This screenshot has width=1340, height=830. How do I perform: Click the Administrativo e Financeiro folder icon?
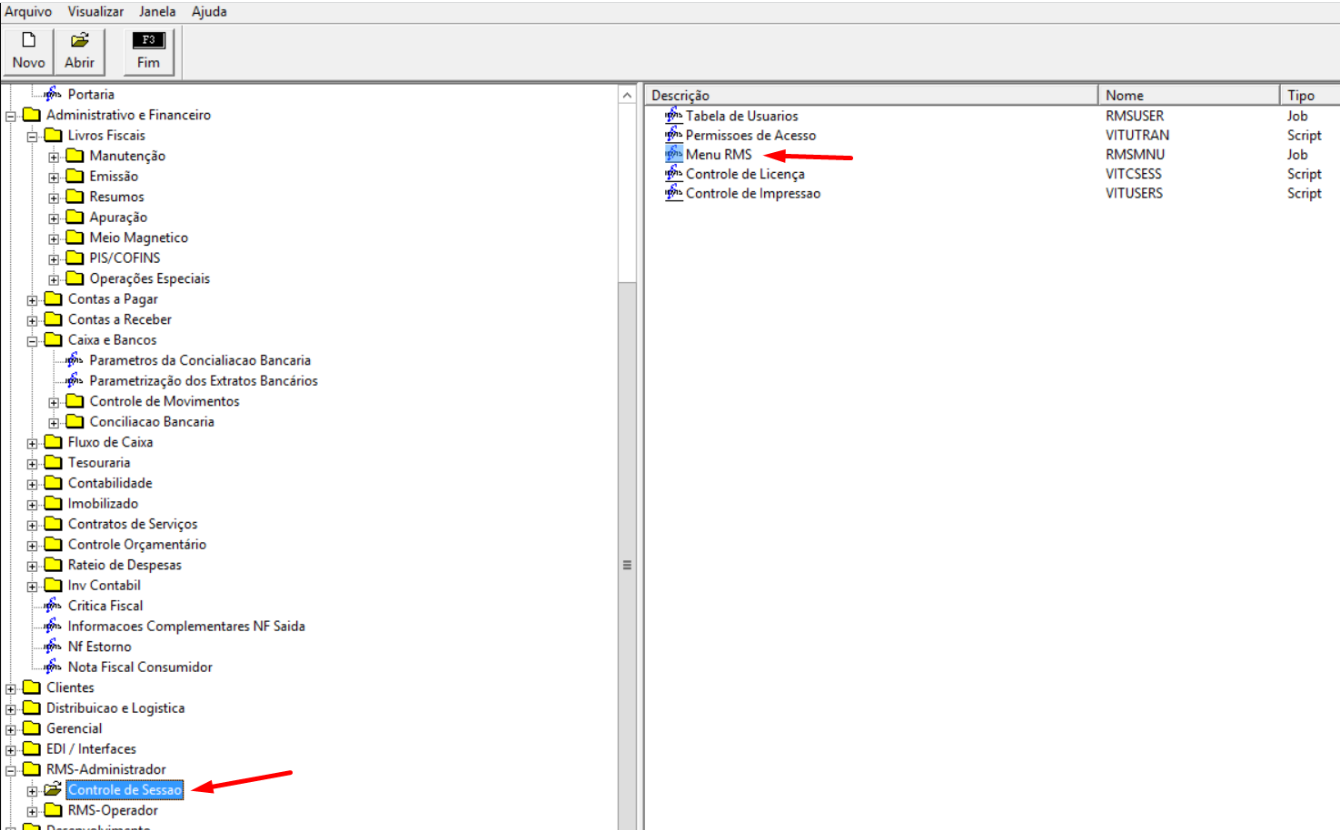click(32, 115)
